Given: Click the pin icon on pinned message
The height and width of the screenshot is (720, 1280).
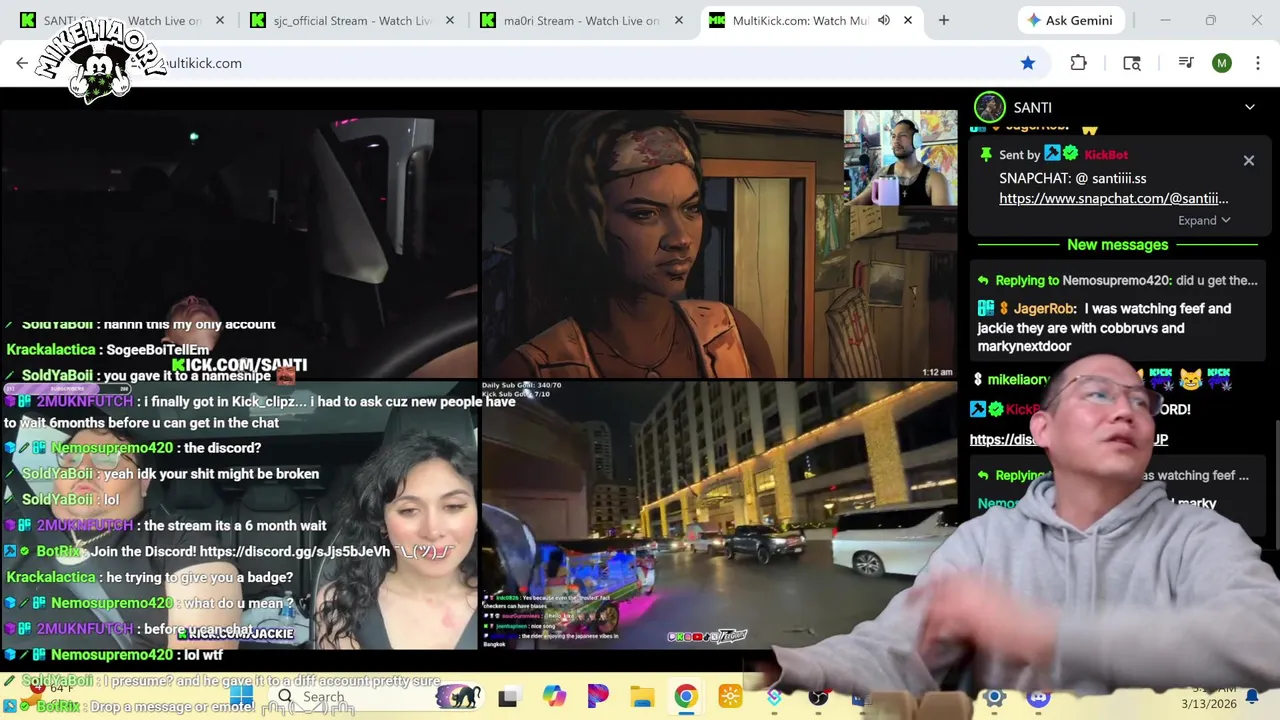Looking at the screenshot, I should (986, 154).
